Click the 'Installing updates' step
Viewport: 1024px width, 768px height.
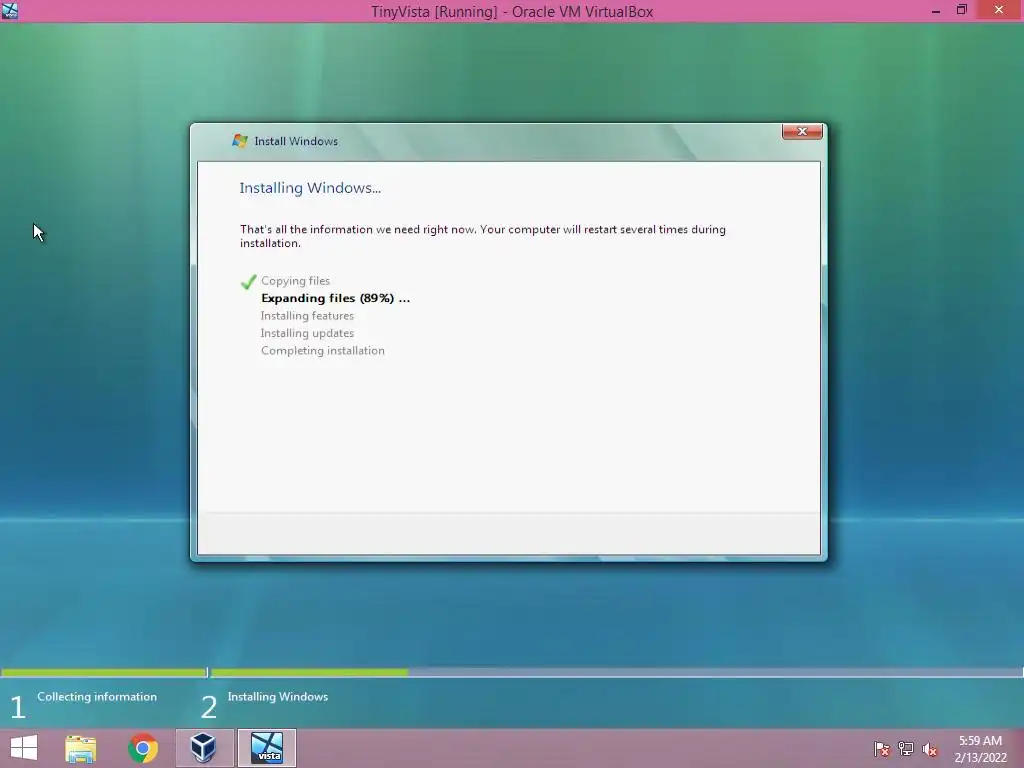(307, 333)
